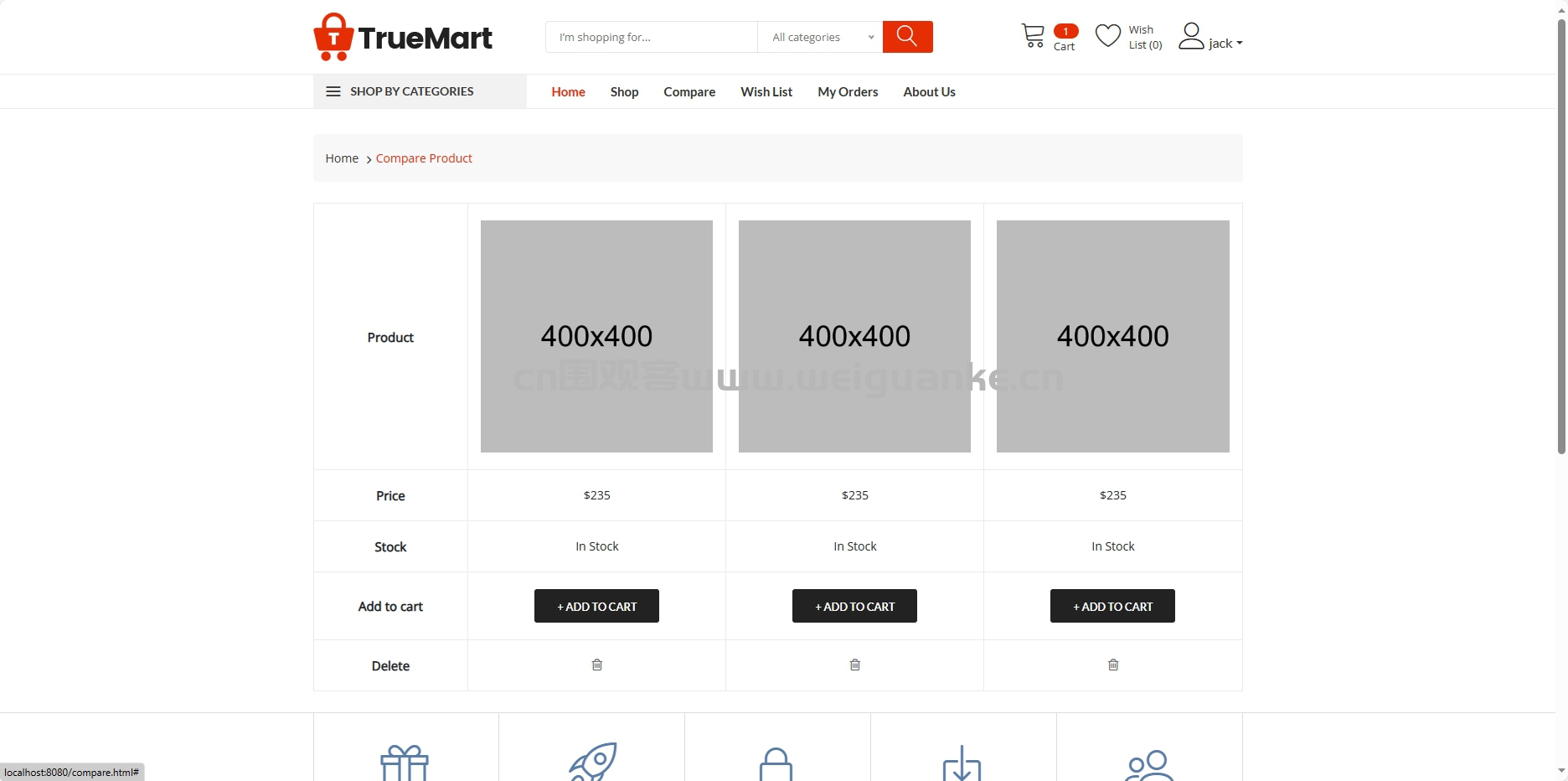
Task: Click the Compare Product breadcrumb
Action: [x=424, y=158]
